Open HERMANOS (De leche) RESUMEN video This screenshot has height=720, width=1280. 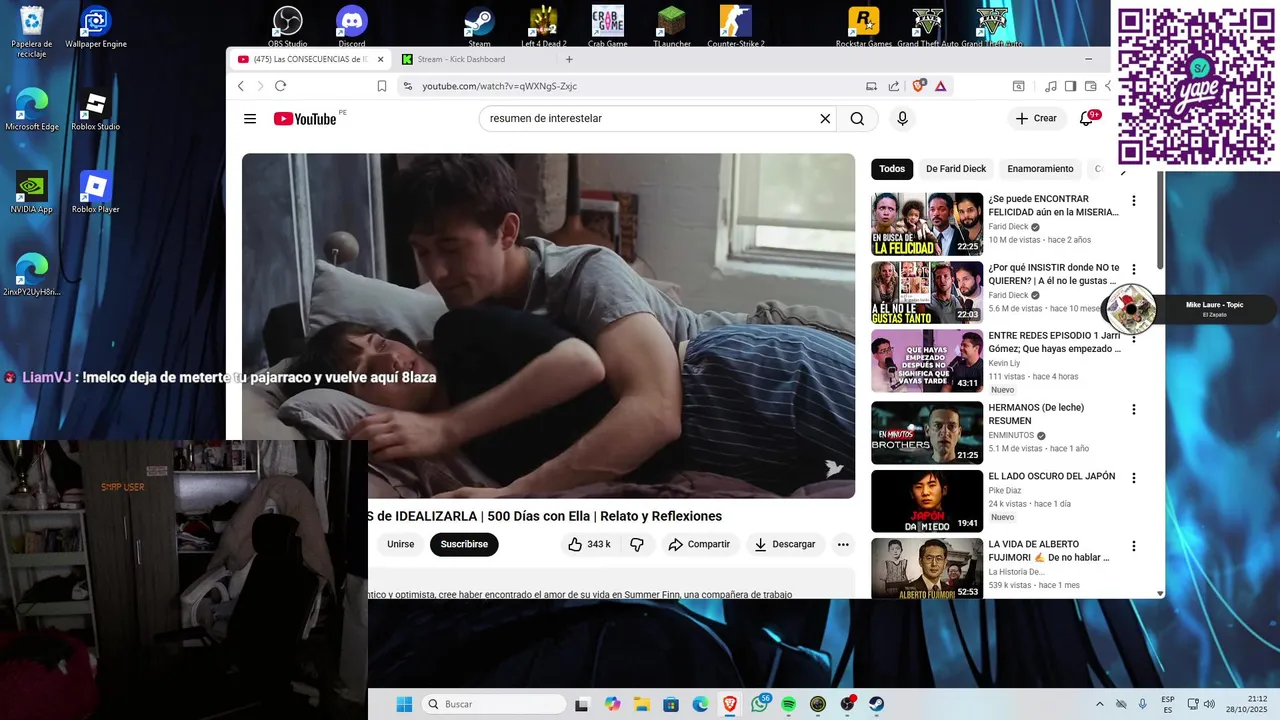click(927, 433)
